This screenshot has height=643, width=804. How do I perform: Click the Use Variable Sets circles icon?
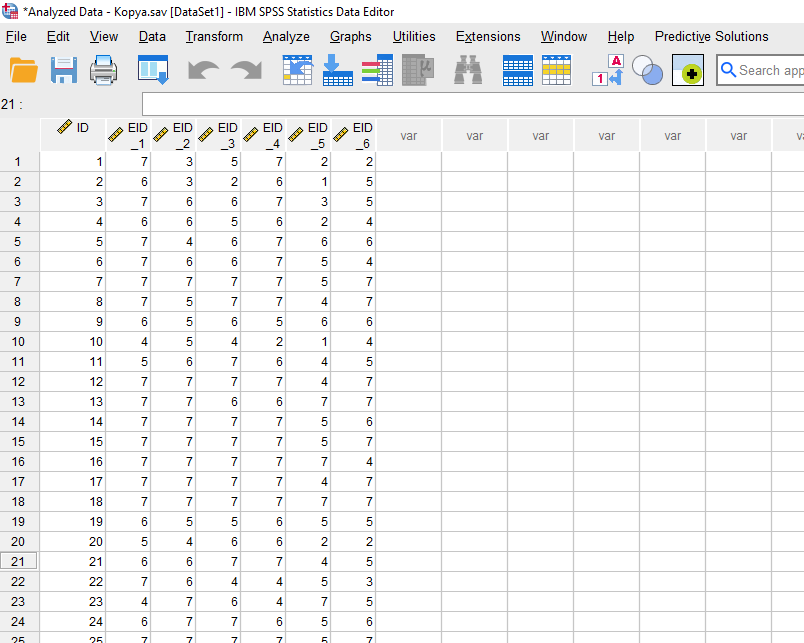tap(648, 71)
